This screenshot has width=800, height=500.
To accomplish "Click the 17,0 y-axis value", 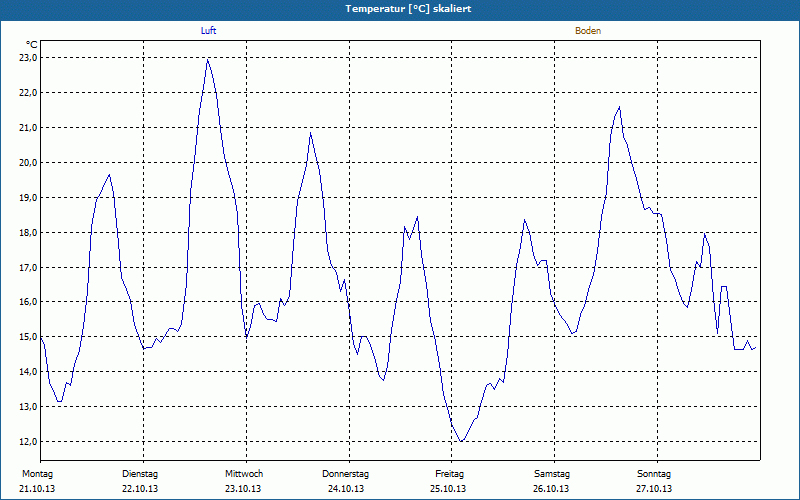I will pyautogui.click(x=28, y=267).
